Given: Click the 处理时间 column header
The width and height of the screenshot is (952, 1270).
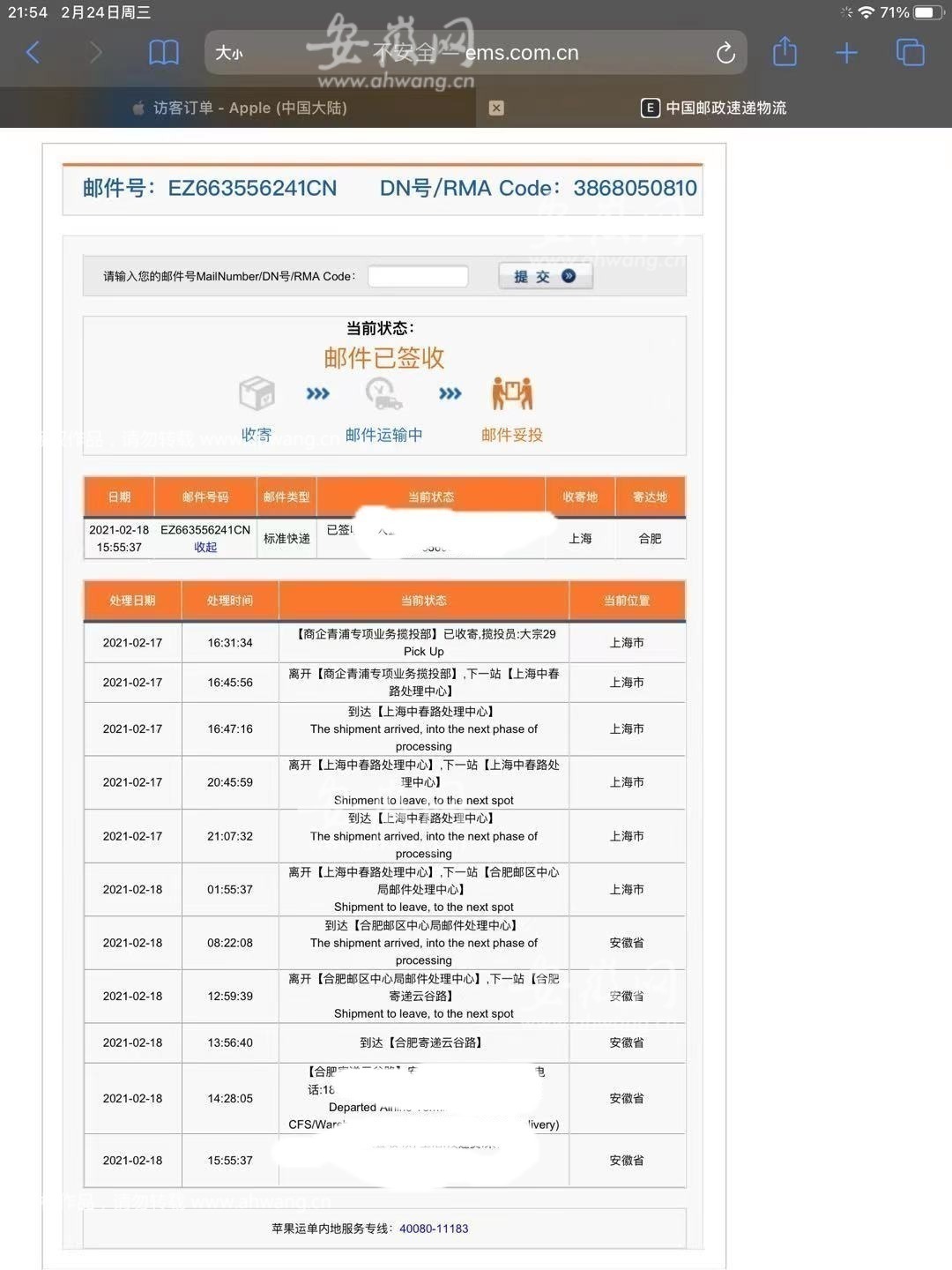Looking at the screenshot, I should pyautogui.click(x=230, y=601).
